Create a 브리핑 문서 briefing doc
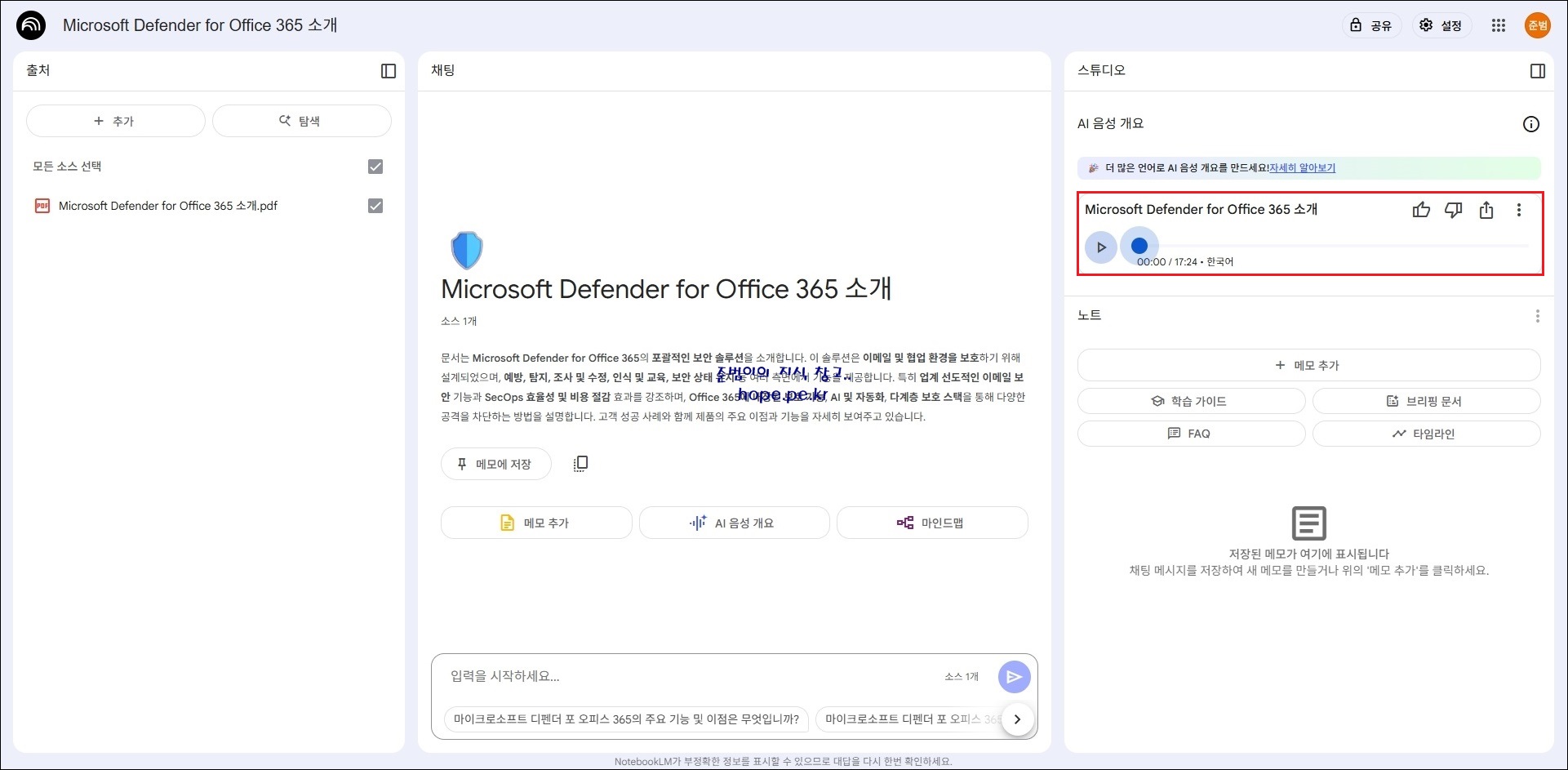 (x=1427, y=401)
